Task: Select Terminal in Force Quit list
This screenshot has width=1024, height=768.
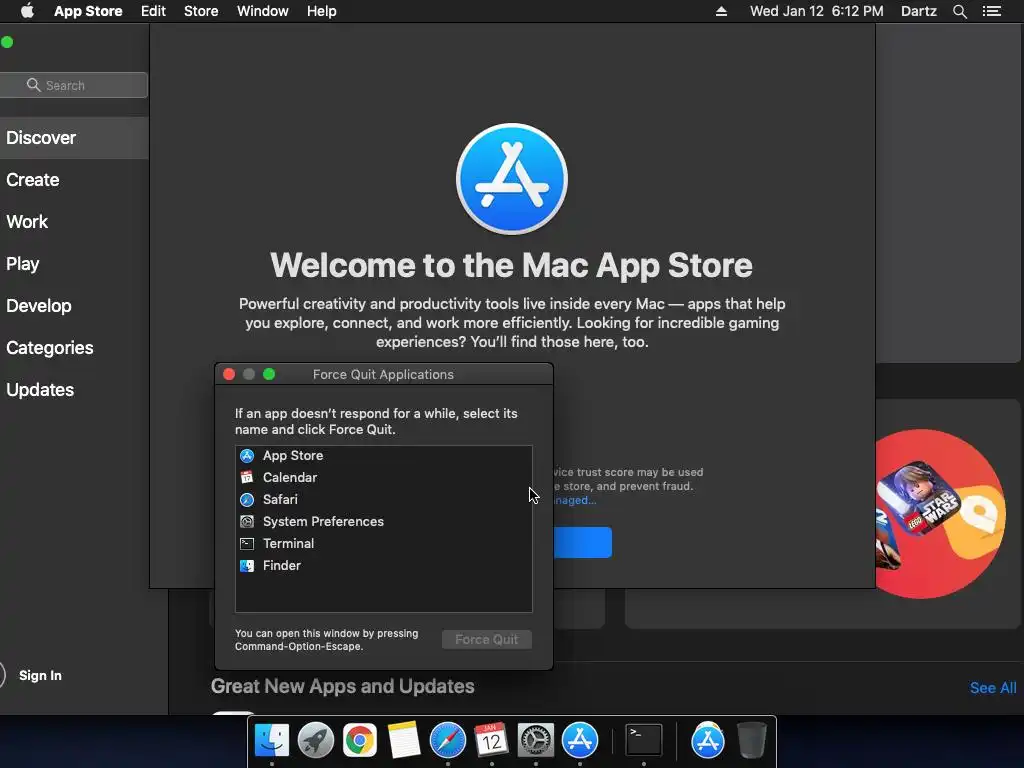Action: click(x=383, y=543)
